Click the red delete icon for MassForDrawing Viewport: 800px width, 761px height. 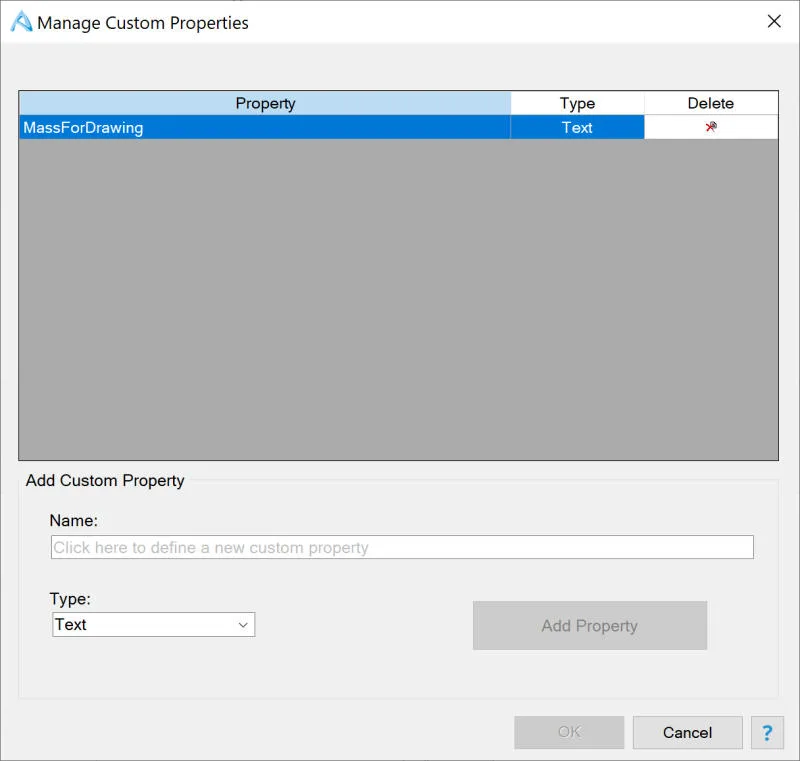tap(711, 126)
